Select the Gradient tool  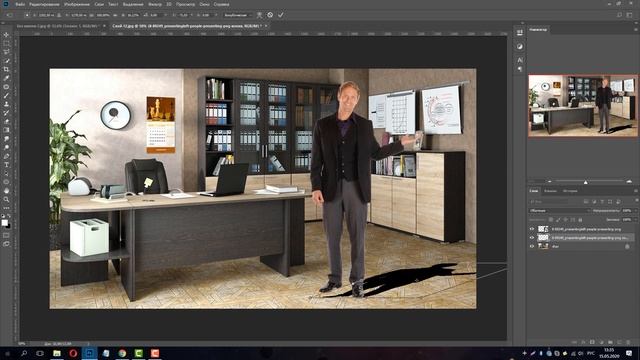(6, 130)
